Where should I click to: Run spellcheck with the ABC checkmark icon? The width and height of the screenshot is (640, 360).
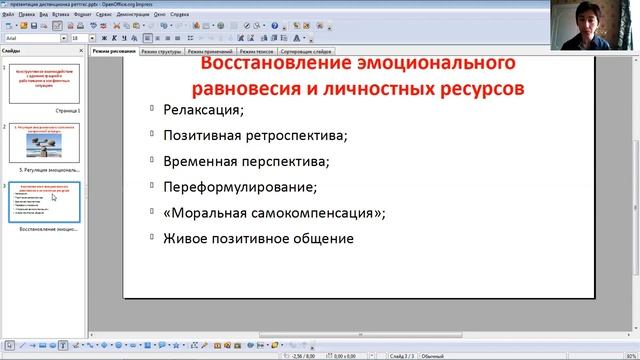tap(93, 26)
